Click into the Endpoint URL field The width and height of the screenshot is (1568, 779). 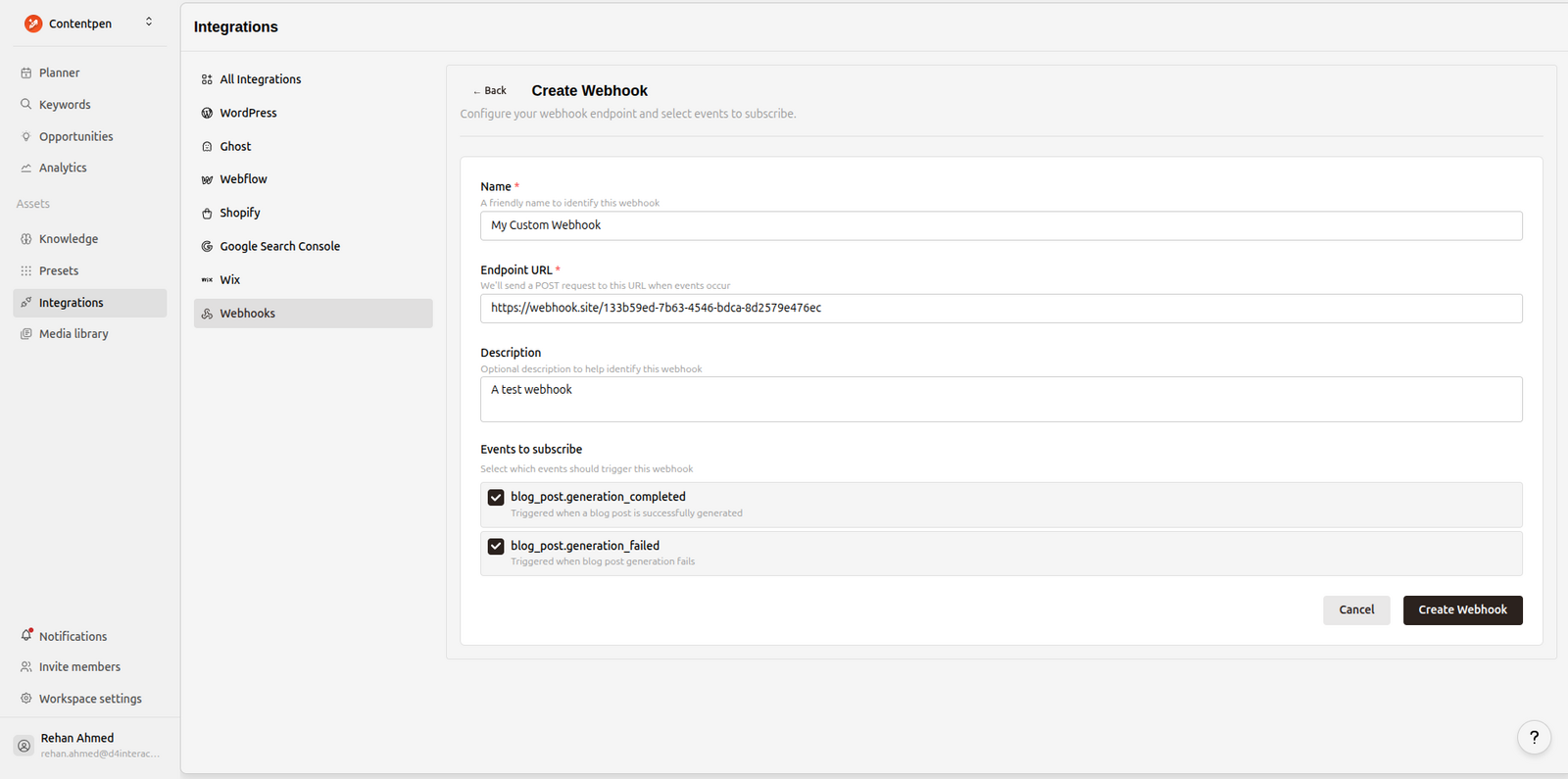pyautogui.click(x=1000, y=308)
